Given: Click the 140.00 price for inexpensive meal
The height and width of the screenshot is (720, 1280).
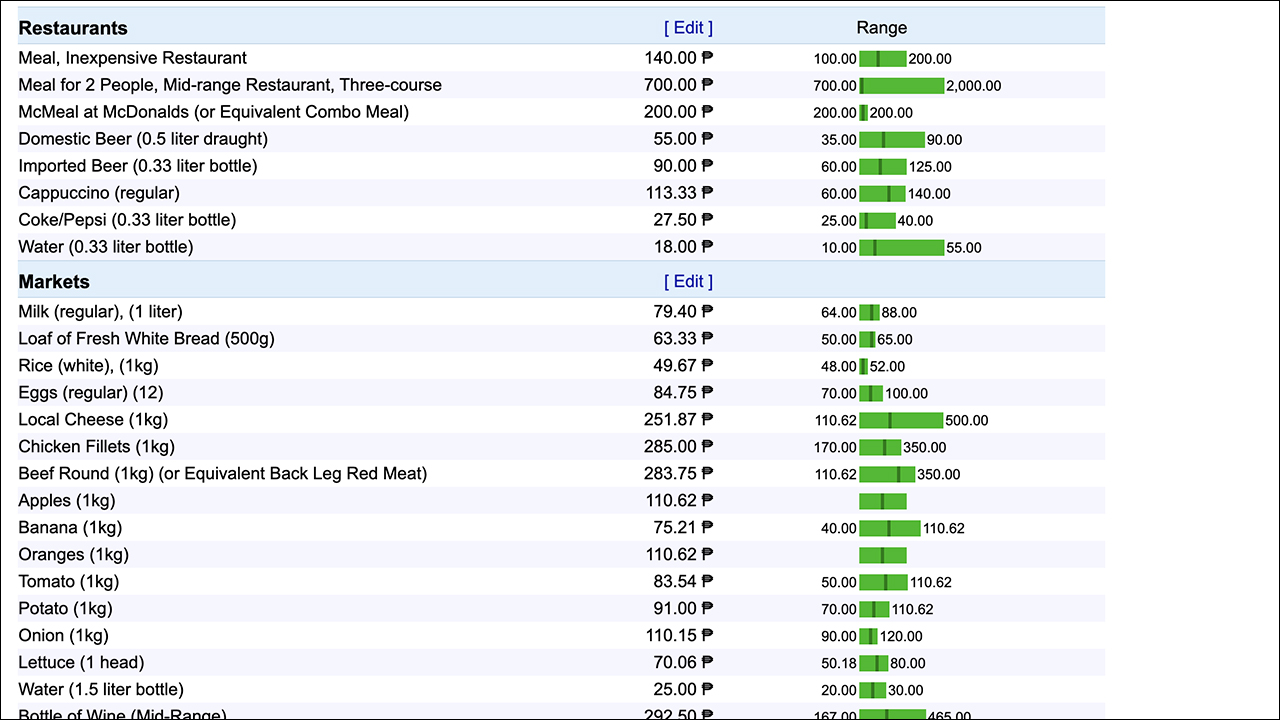Looking at the screenshot, I should 670,58.
